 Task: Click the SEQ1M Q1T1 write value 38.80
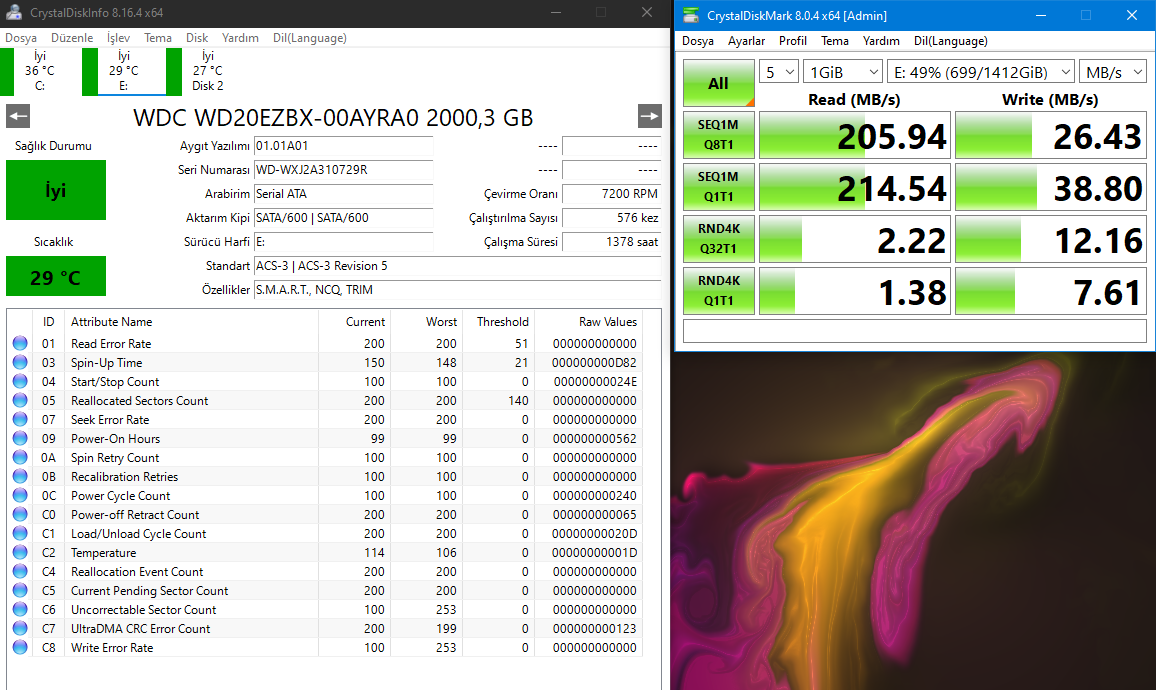click(1051, 187)
